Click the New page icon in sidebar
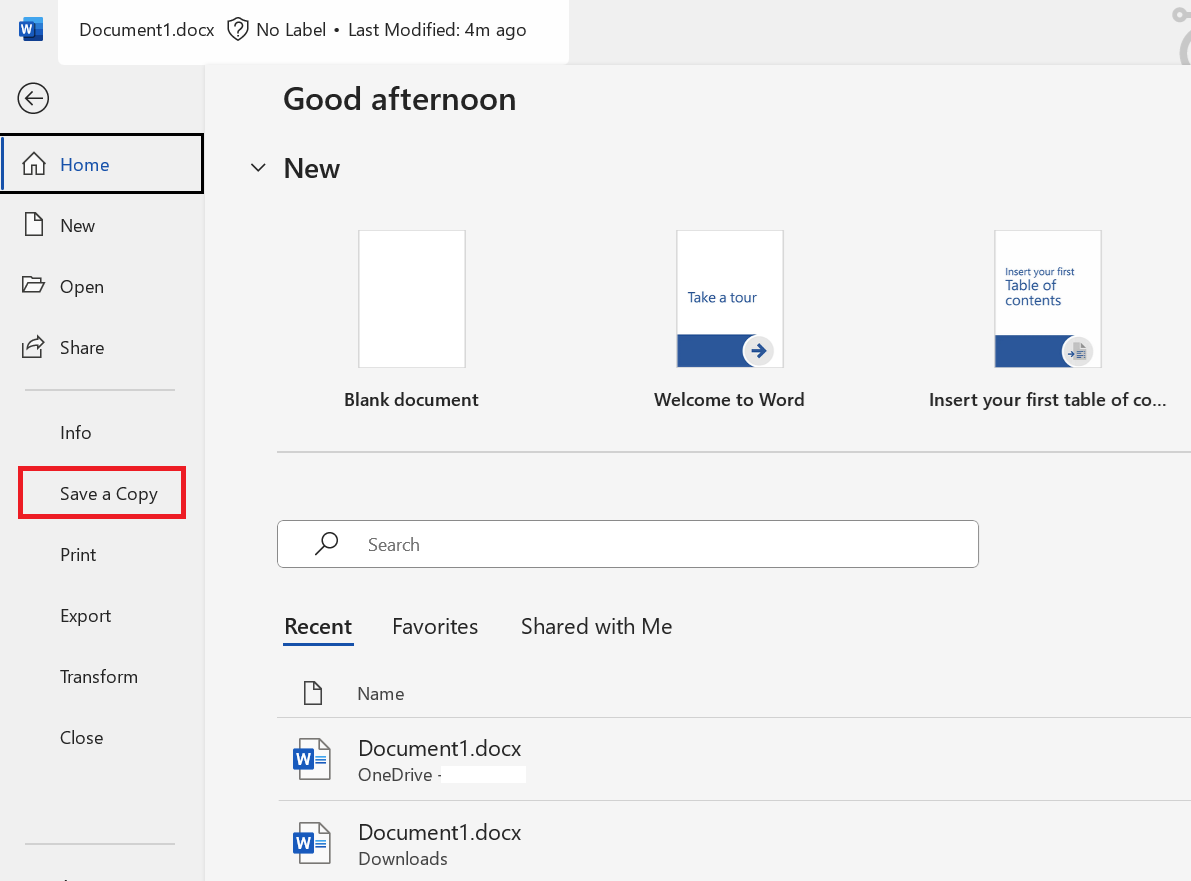This screenshot has width=1191, height=881. pyautogui.click(x=33, y=225)
